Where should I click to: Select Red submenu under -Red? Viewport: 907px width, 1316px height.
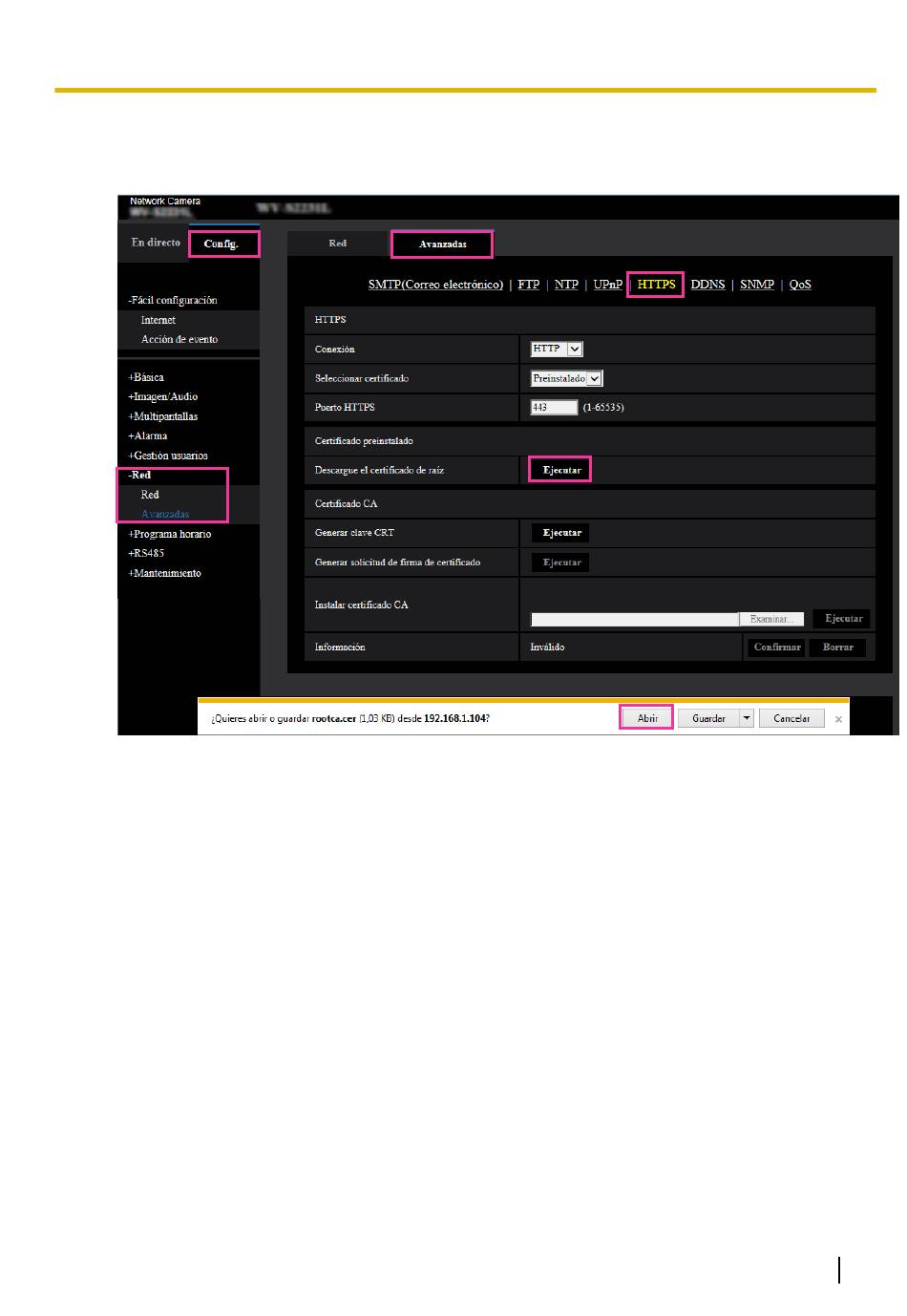pyautogui.click(x=150, y=495)
